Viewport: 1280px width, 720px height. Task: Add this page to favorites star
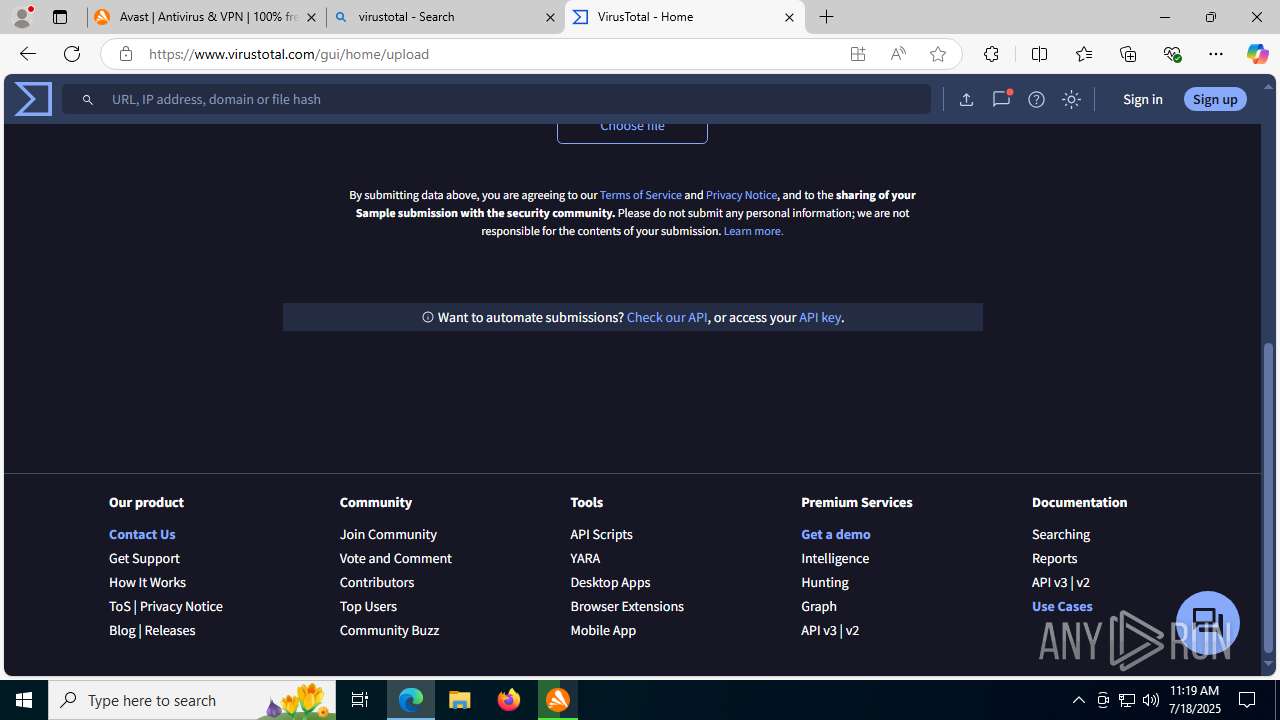pyautogui.click(x=938, y=54)
